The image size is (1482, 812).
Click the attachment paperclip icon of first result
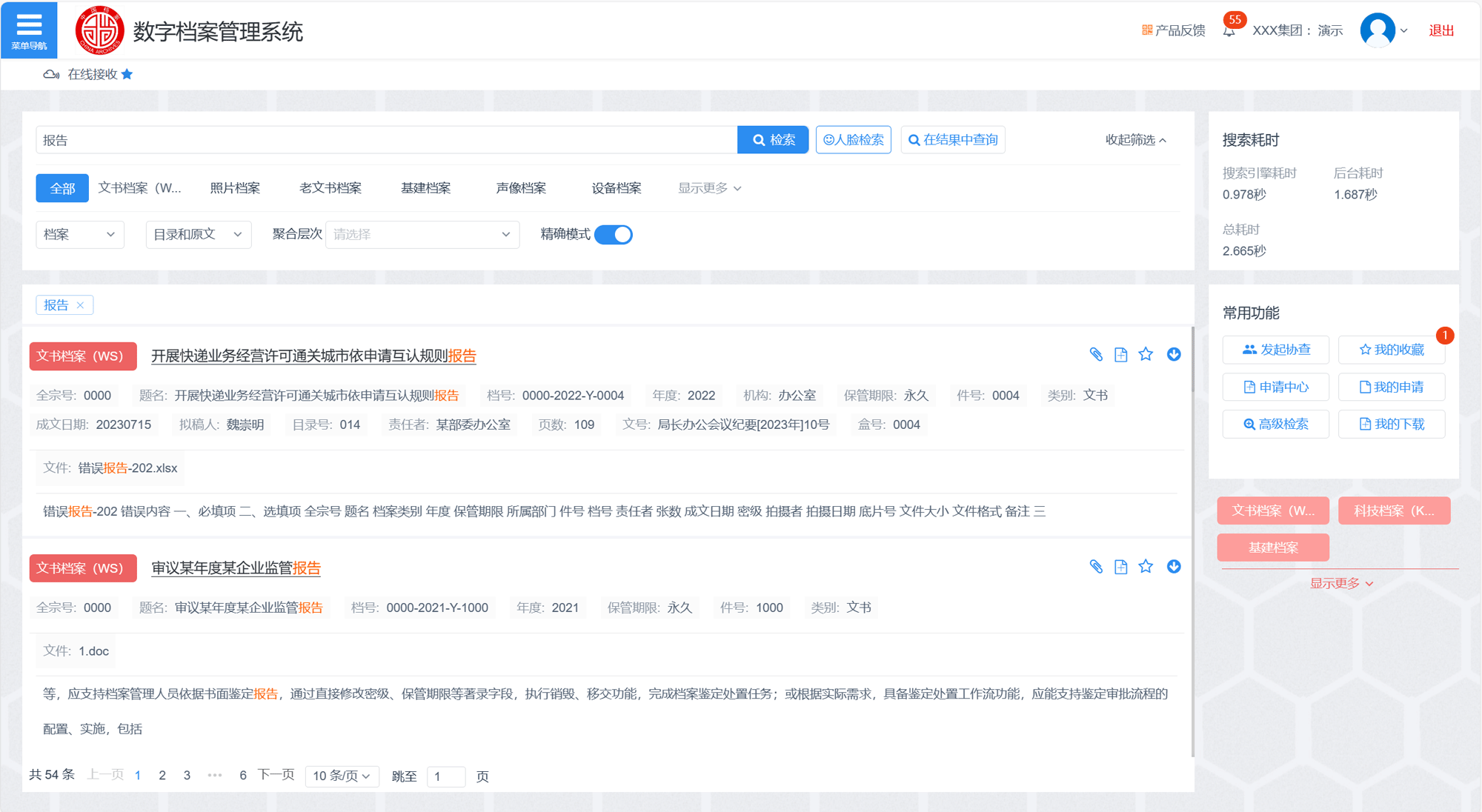tap(1096, 355)
